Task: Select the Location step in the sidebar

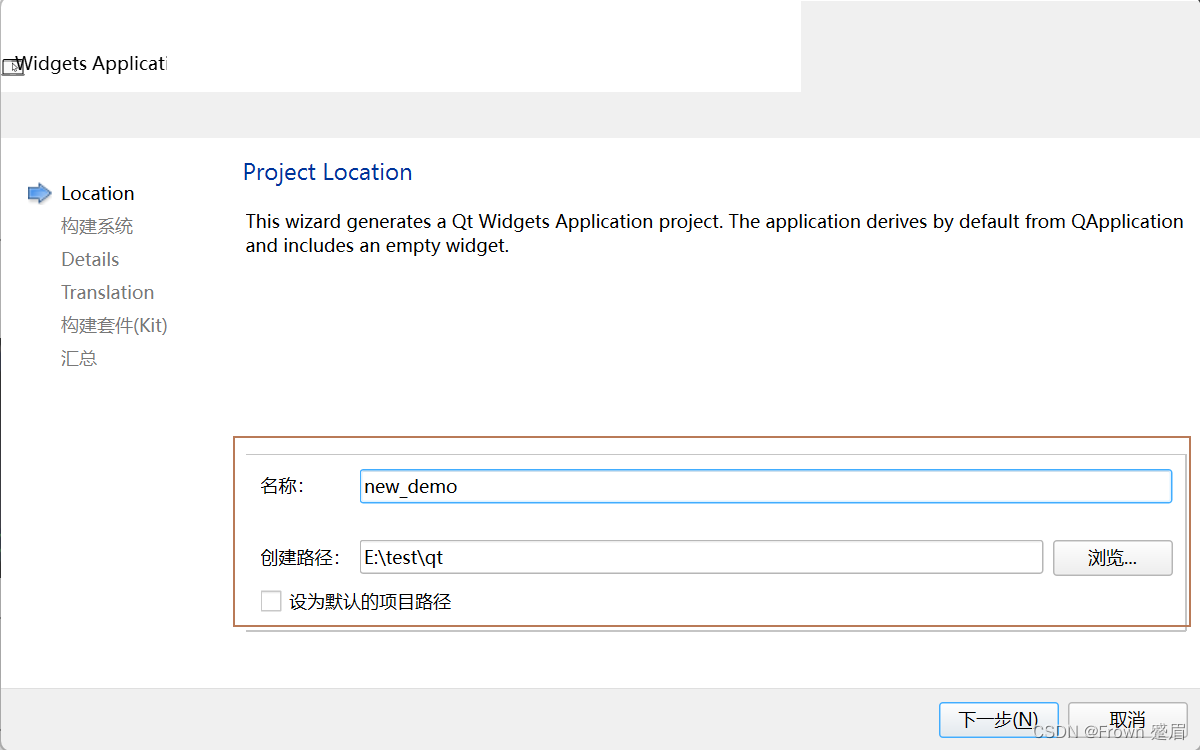Action: tap(97, 192)
